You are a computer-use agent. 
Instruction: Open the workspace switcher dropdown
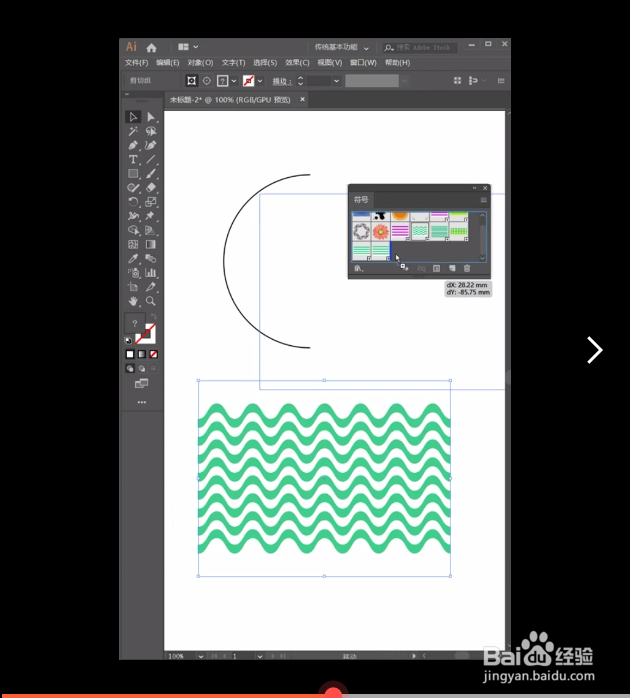(341, 47)
